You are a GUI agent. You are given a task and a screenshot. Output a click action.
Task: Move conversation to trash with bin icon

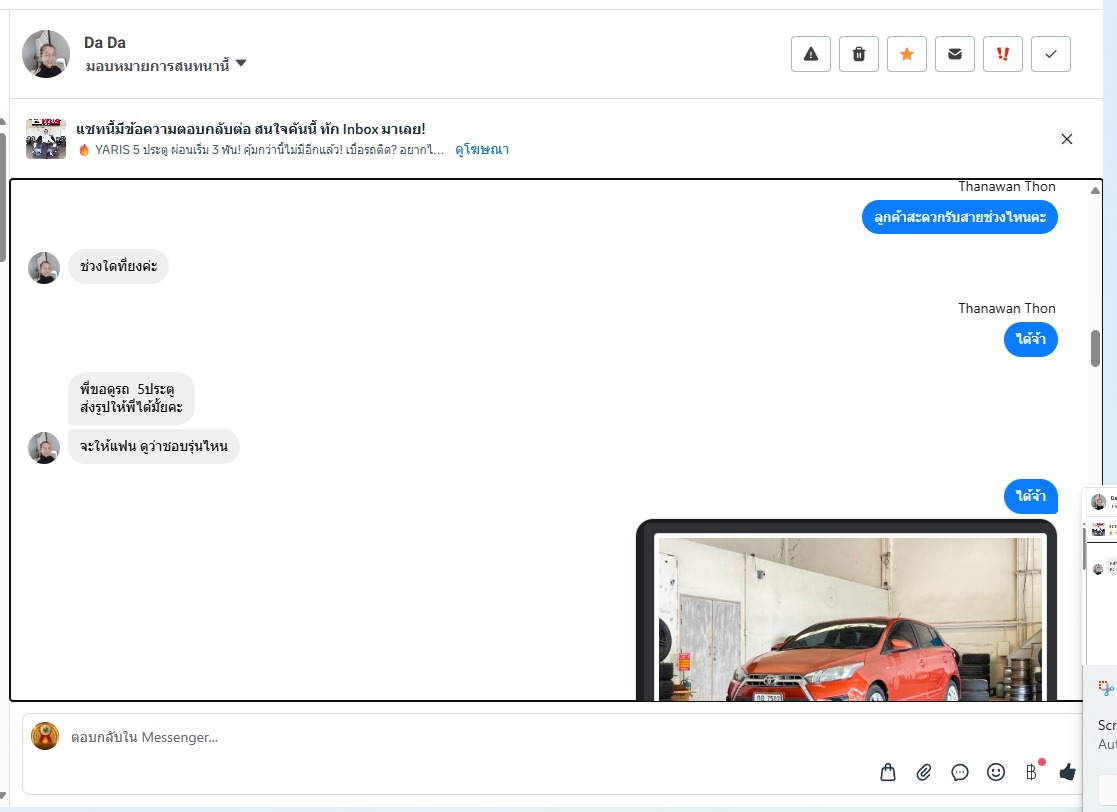pyautogui.click(x=859, y=54)
